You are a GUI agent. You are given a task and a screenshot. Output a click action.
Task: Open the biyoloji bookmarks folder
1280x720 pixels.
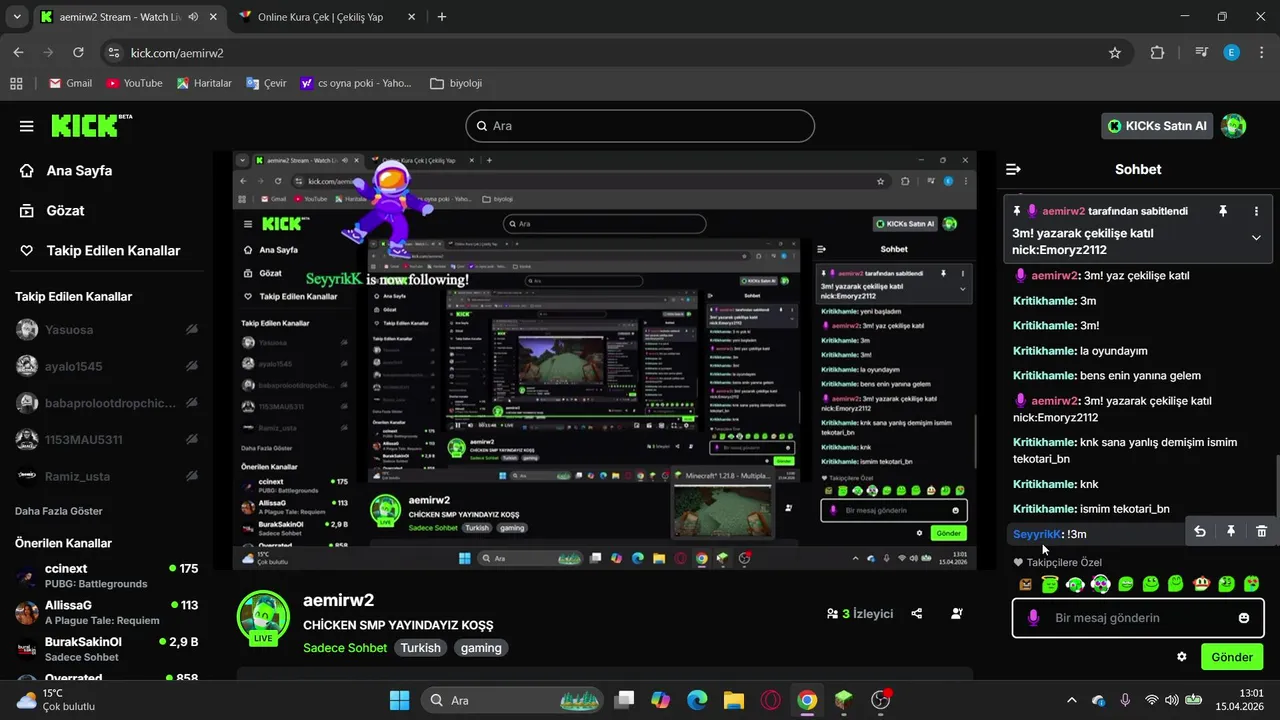[x=457, y=83]
